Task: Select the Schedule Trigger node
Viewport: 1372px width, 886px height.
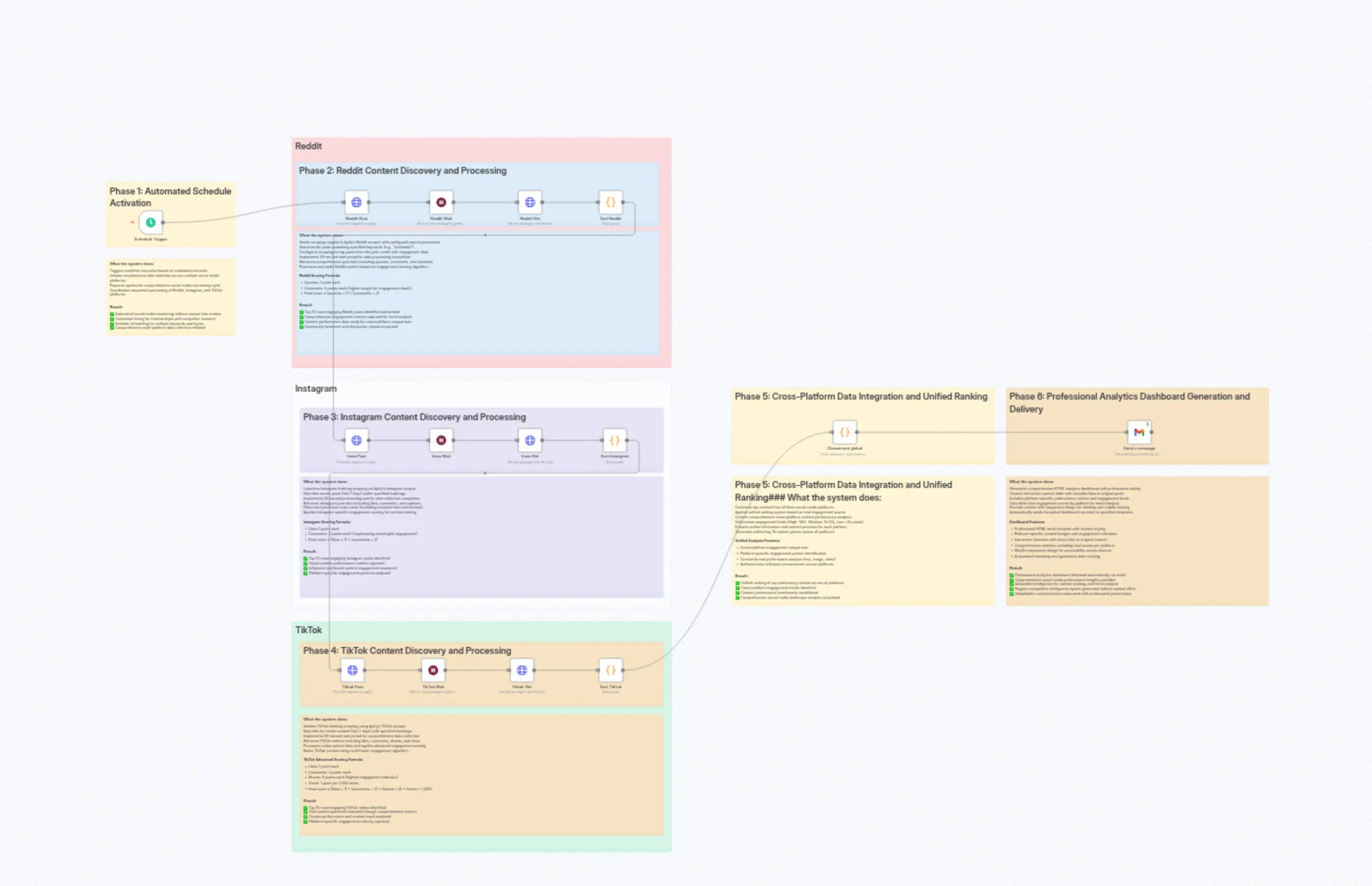Action: (x=150, y=221)
